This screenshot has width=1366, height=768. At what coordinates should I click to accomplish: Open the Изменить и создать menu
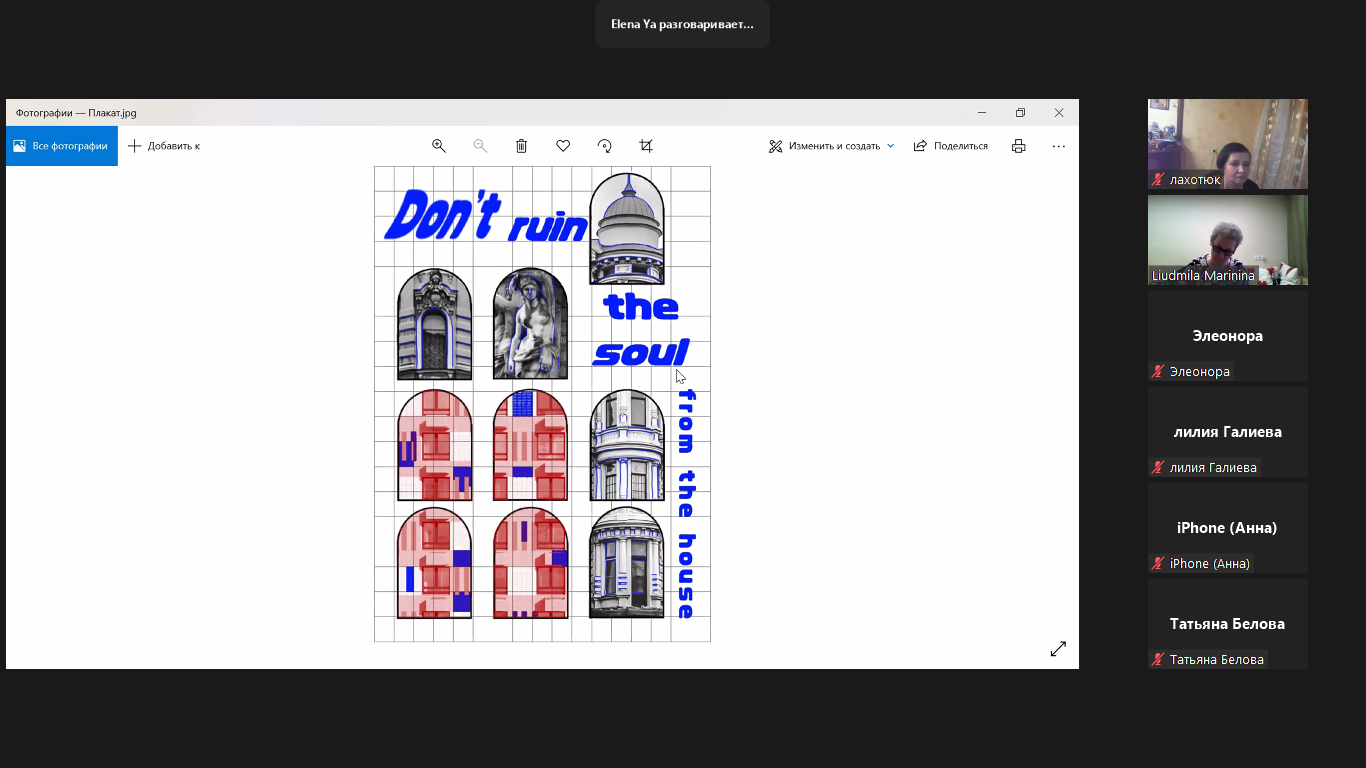831,146
